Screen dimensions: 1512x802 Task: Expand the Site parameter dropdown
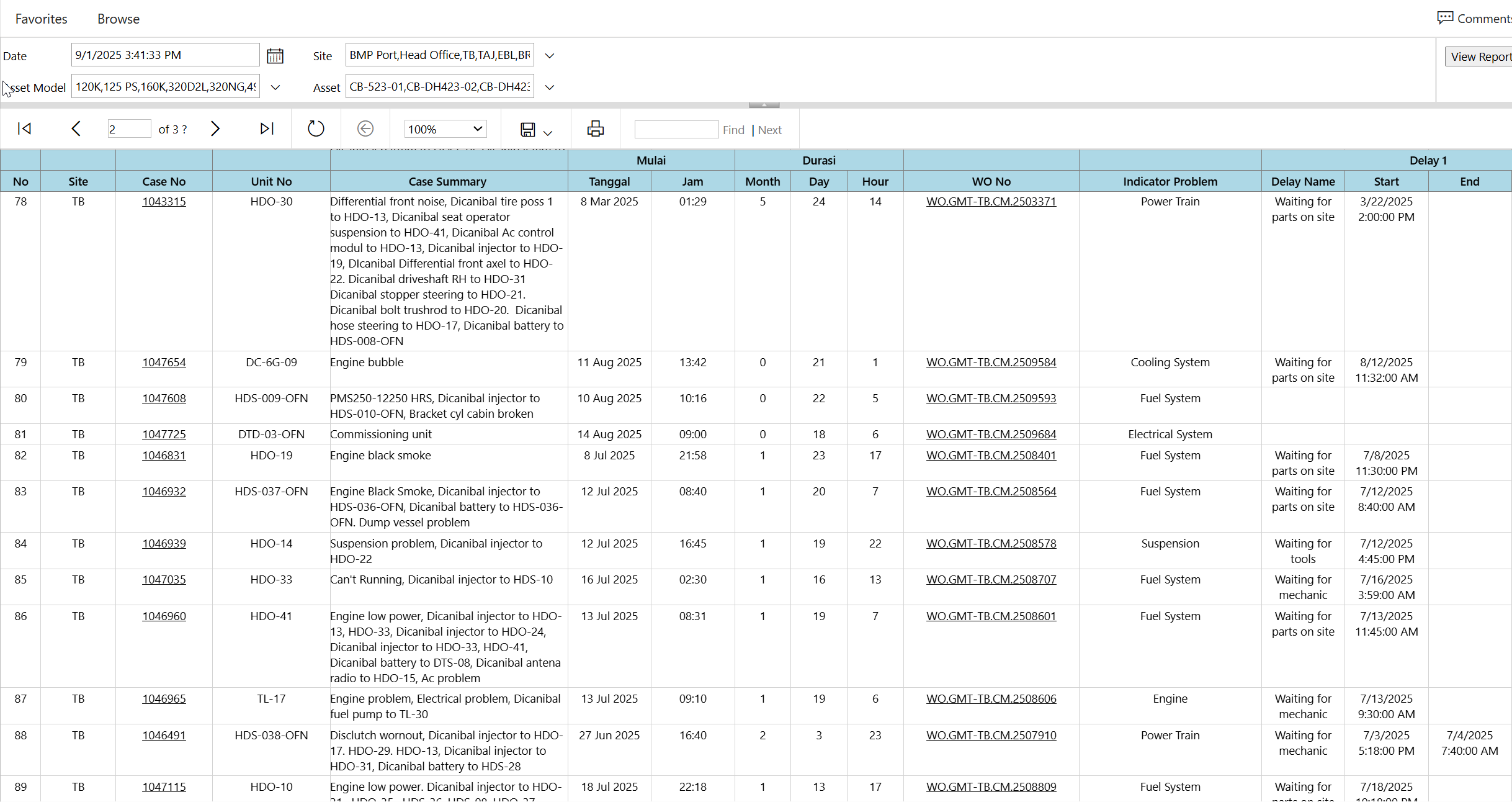tap(550, 56)
